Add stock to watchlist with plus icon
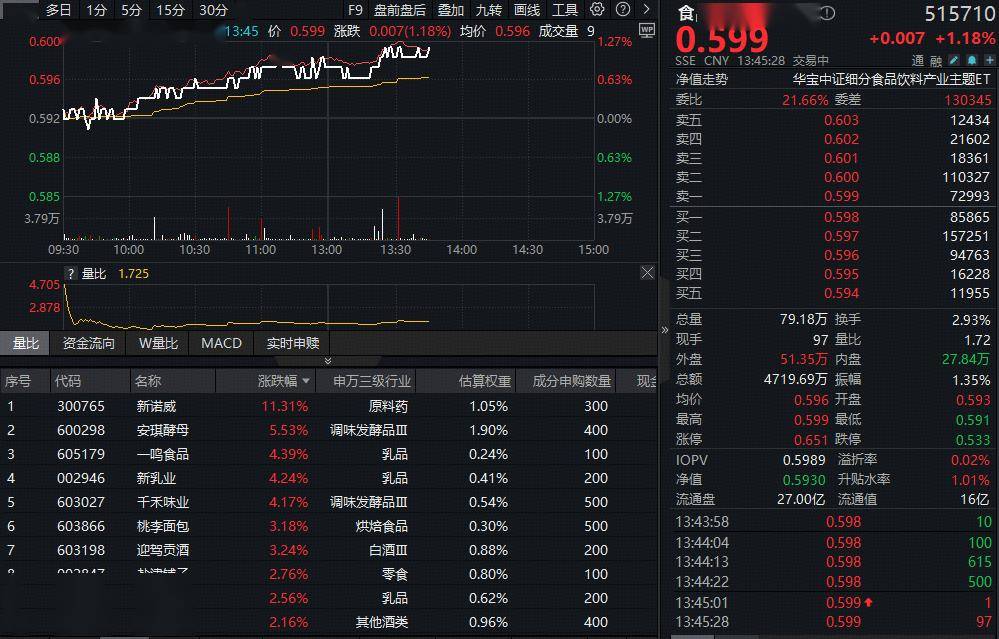The width and height of the screenshot is (999, 639). (x=988, y=61)
